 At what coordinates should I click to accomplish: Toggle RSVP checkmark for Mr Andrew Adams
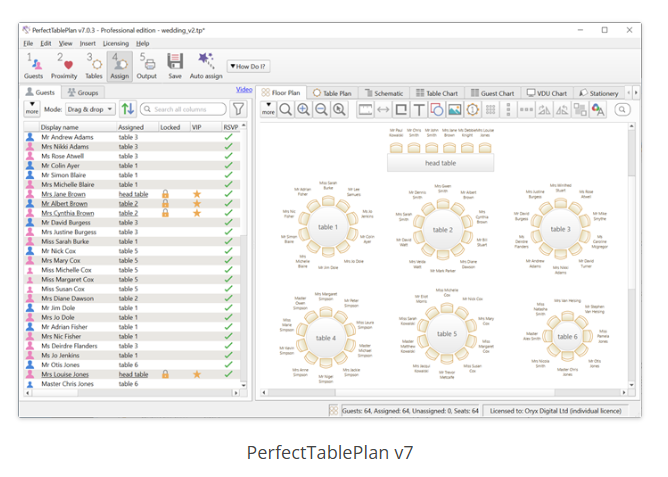point(228,137)
